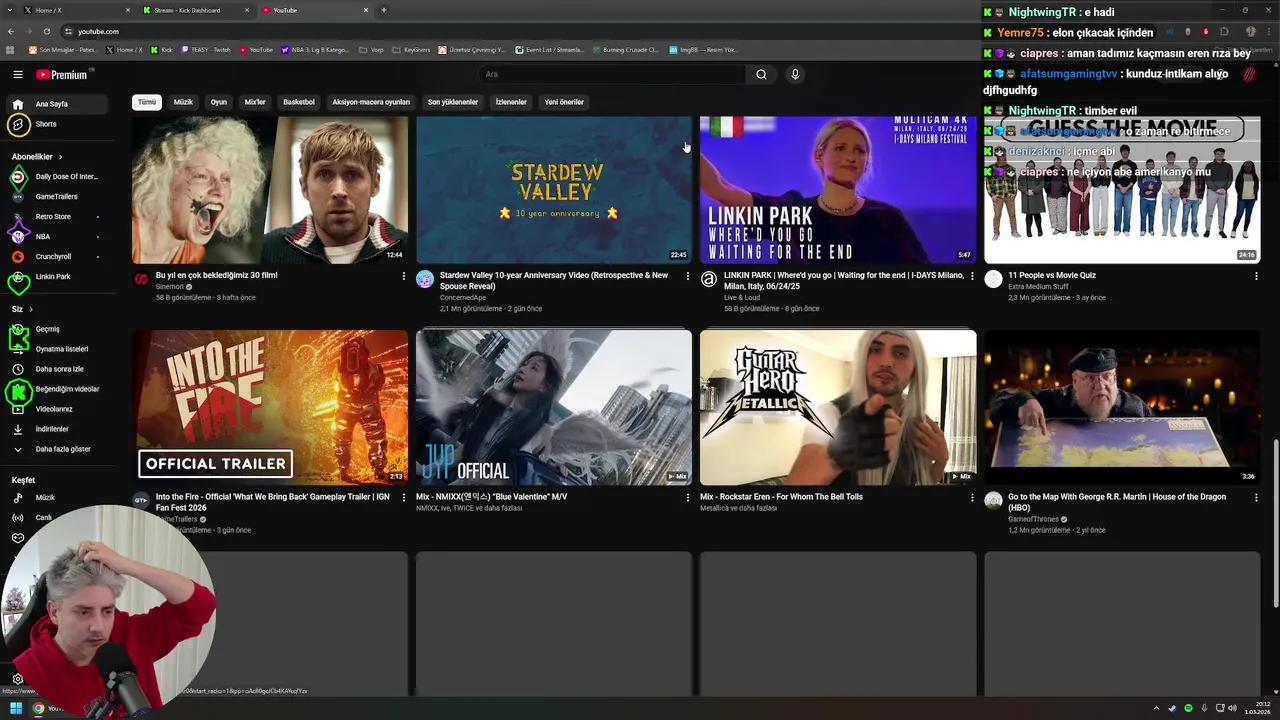This screenshot has width=1280, height=720.
Task: Open the GameTrailers subscription
Action: coord(56,197)
